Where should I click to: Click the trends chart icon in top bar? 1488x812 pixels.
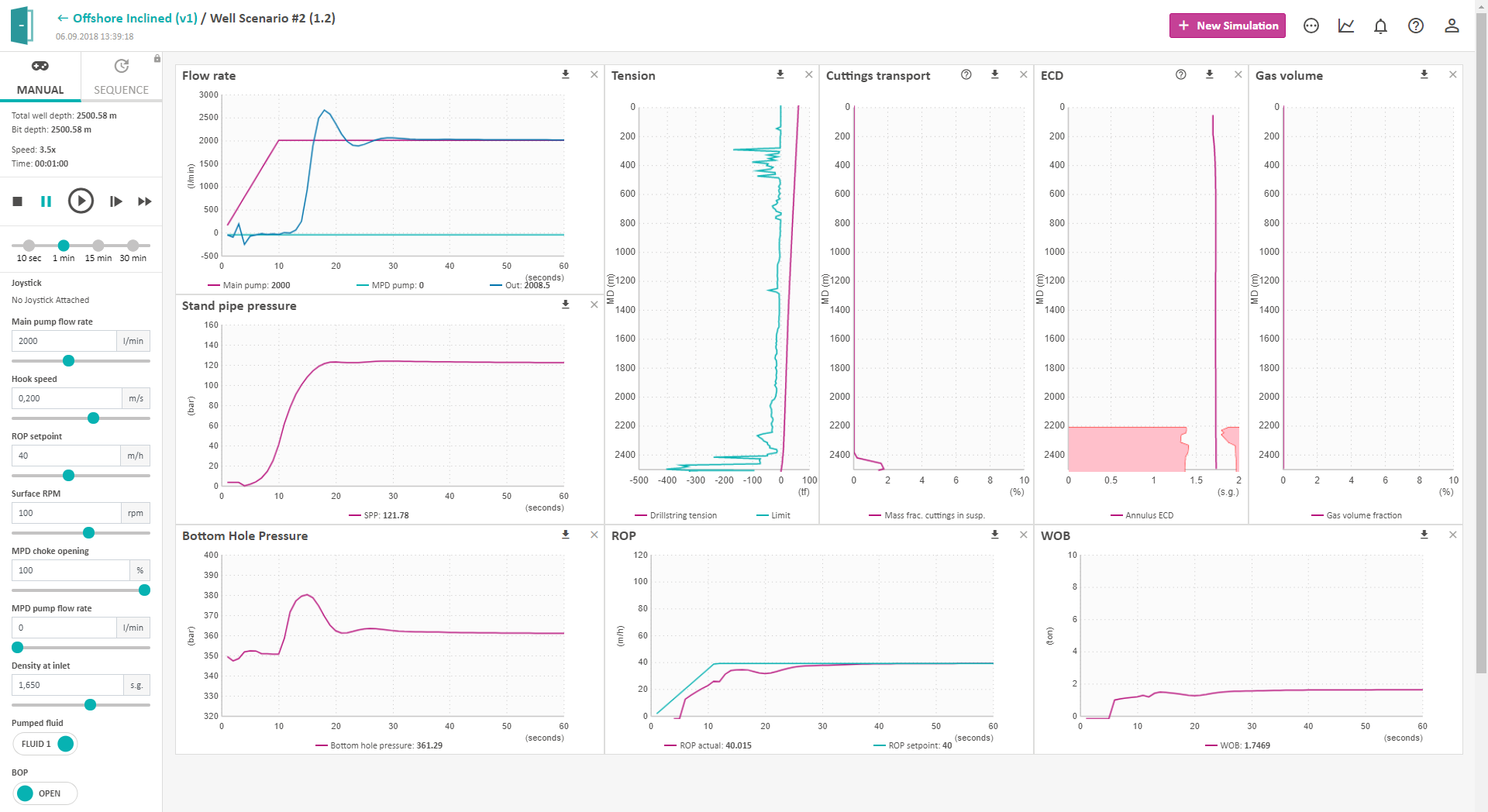[x=1346, y=26]
